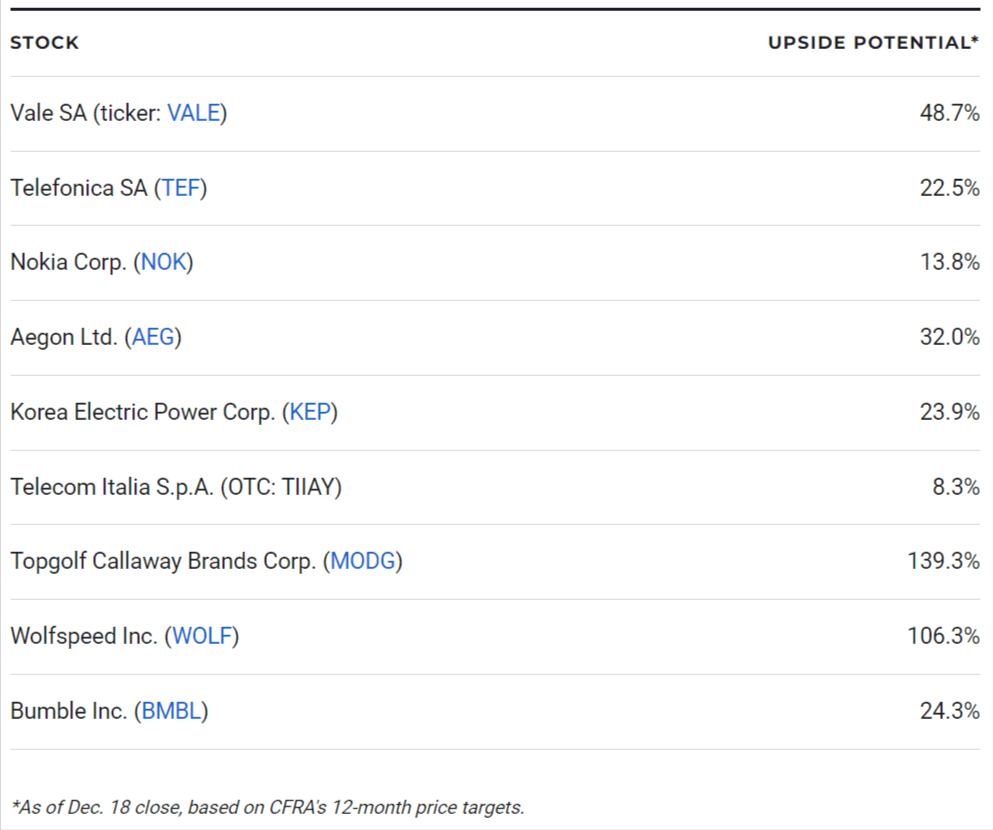
Task: Click the Korea Electric Power Corp. name
Action: (x=142, y=412)
